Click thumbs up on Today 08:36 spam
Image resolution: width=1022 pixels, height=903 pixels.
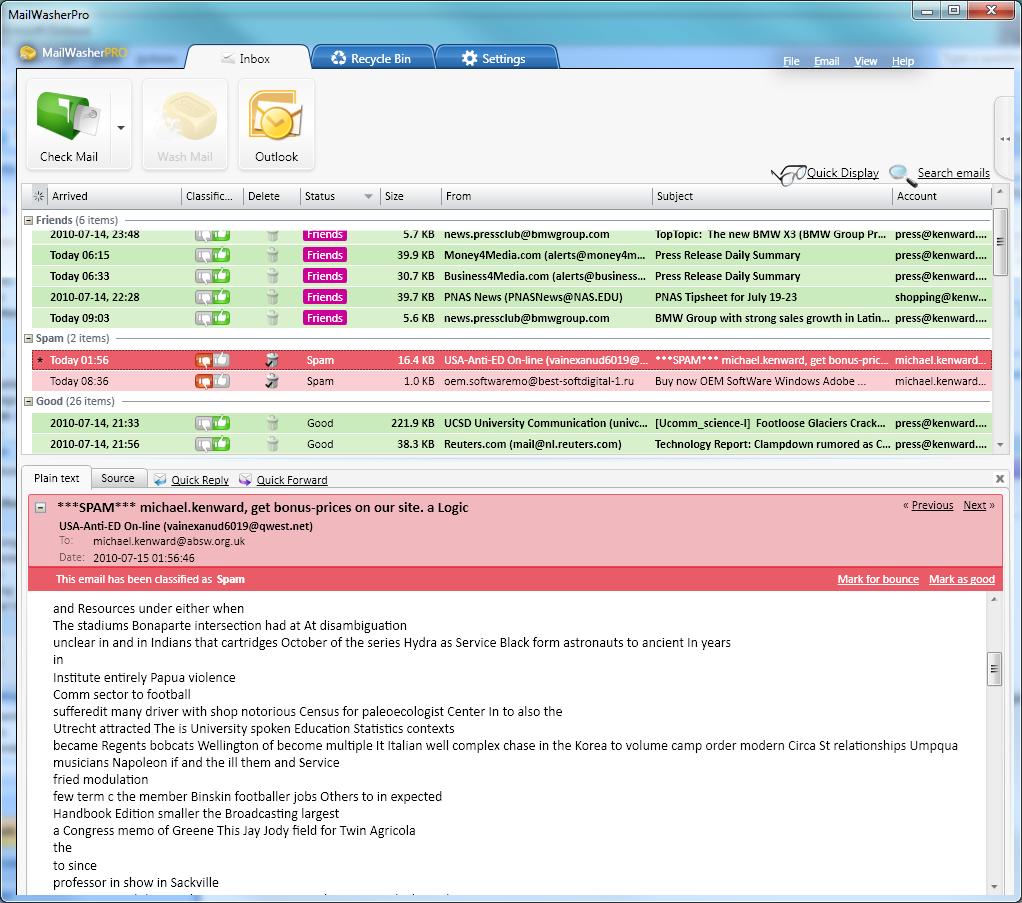[221, 380]
